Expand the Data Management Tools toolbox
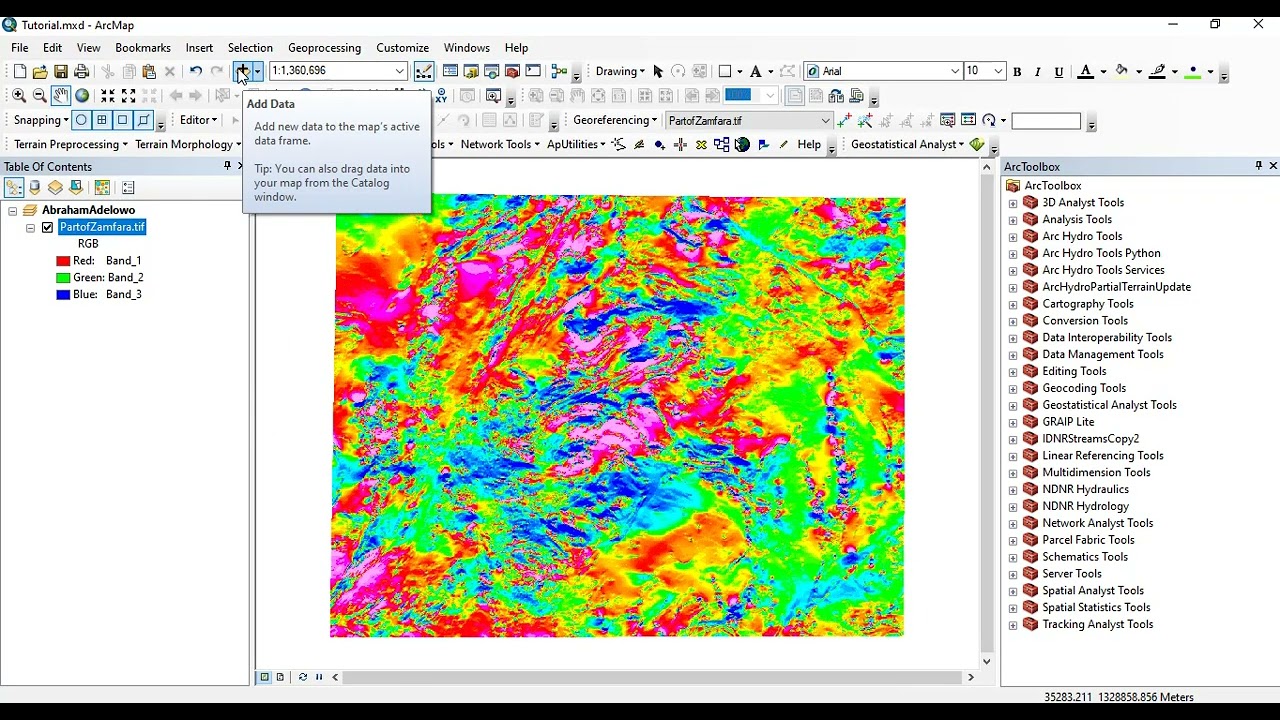This screenshot has height=720, width=1280. [1013, 355]
